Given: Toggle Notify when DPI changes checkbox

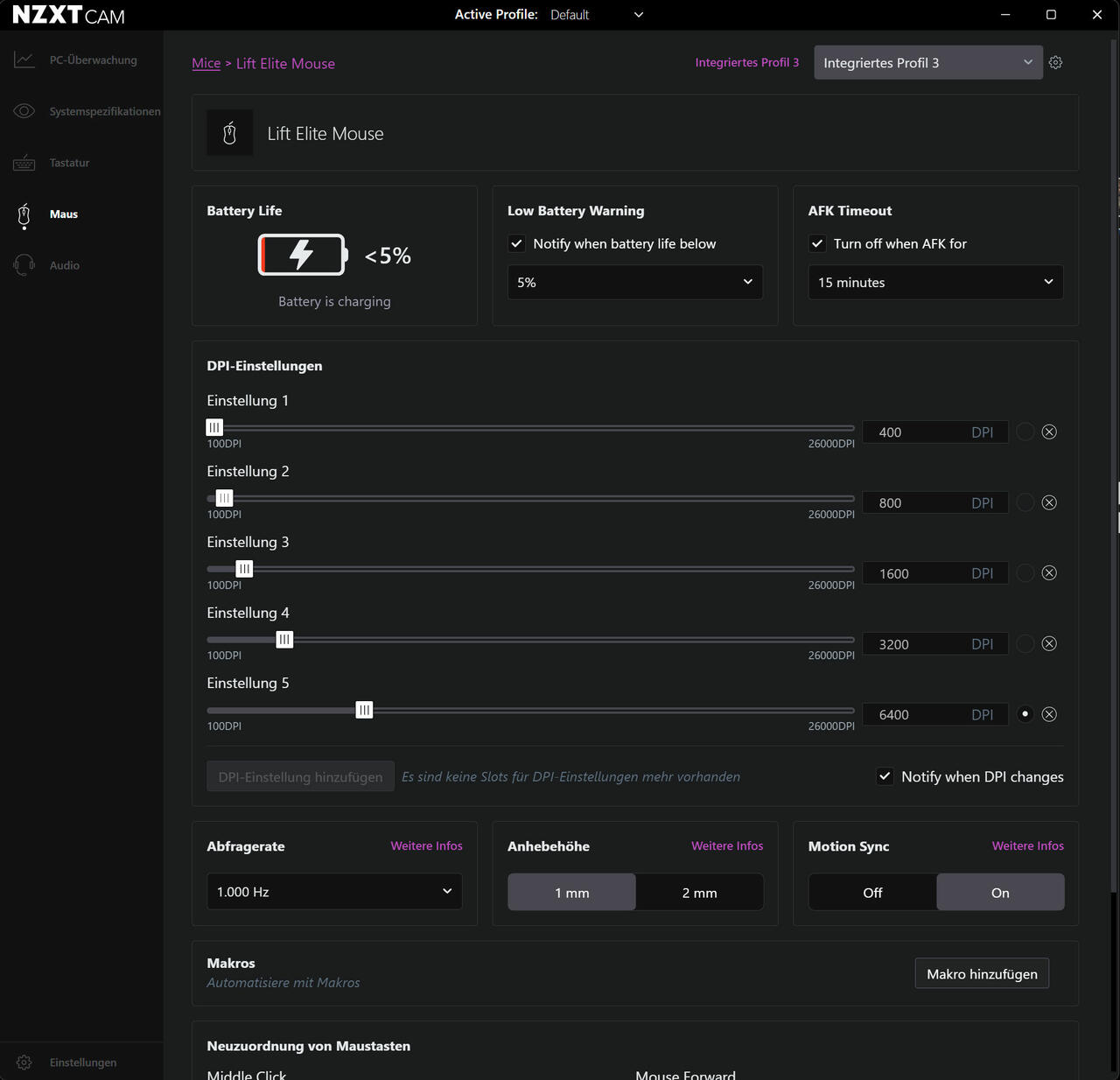Looking at the screenshot, I should [x=885, y=776].
